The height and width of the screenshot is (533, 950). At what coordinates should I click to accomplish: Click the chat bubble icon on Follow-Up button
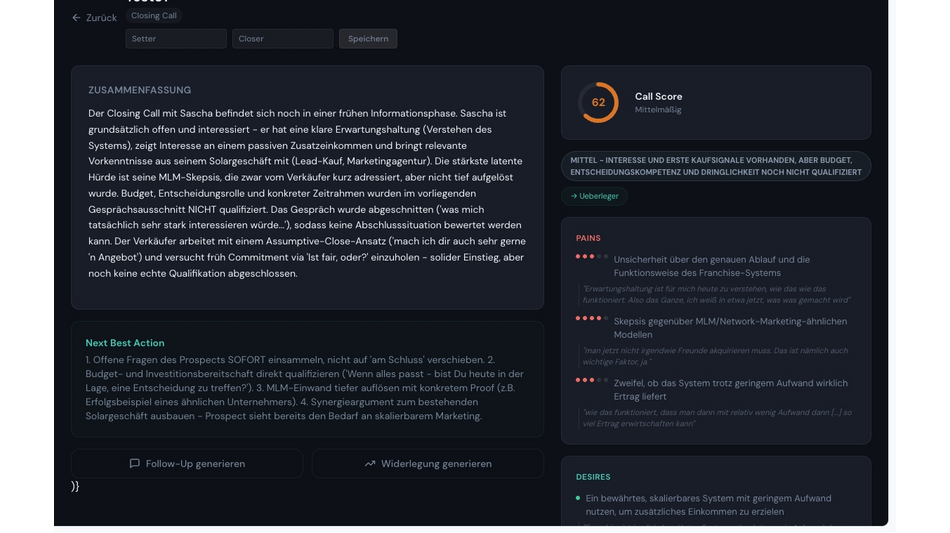[135, 464]
